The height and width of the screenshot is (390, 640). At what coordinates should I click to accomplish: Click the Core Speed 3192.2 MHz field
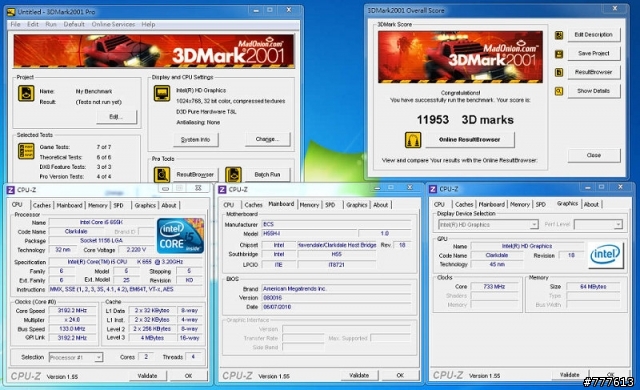coord(72,311)
